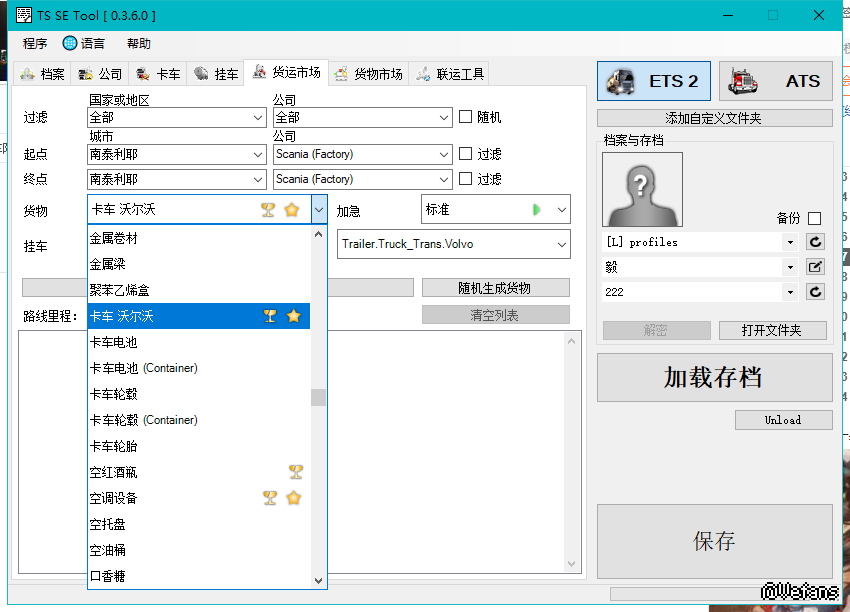The image size is (850, 612).
Task: Enable the 随机 random checkbox
Action: click(x=466, y=117)
